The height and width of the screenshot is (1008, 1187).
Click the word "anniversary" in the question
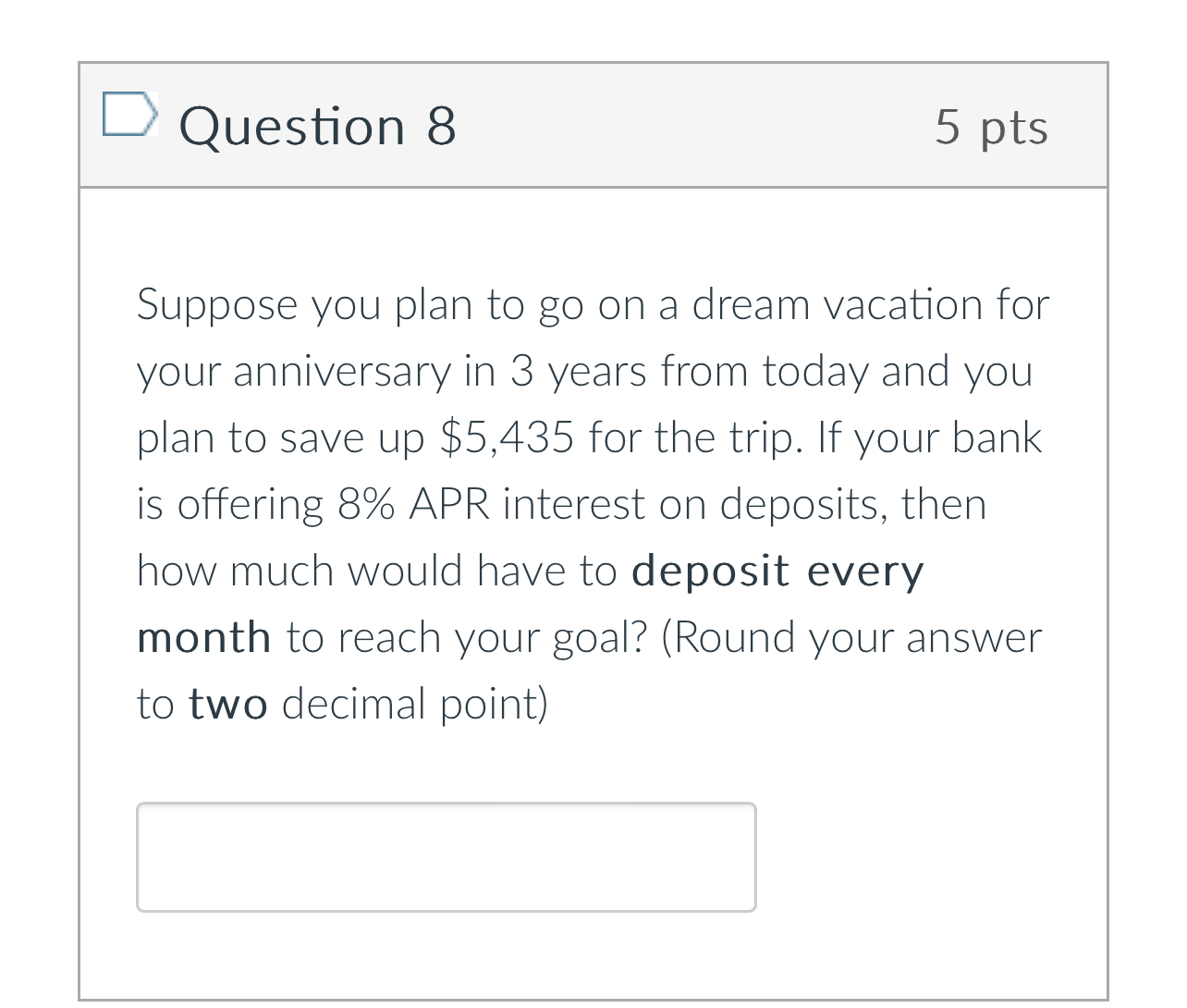(341, 371)
